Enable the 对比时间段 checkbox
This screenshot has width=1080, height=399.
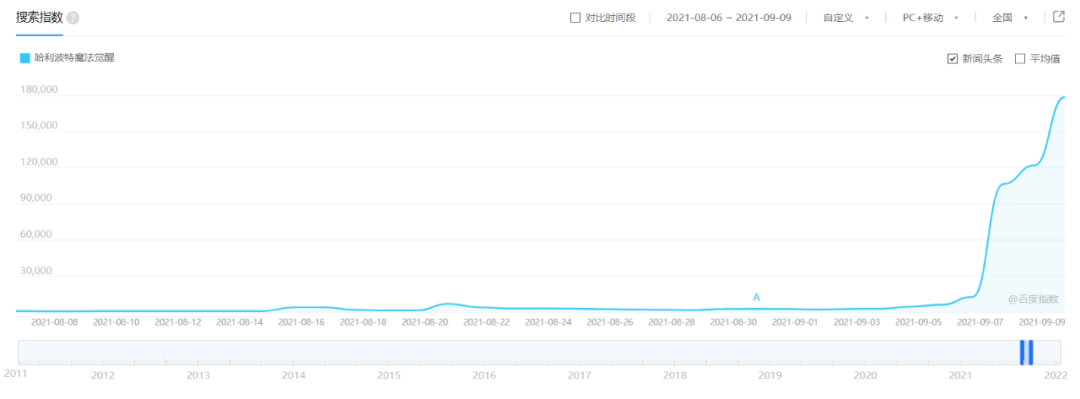[575, 18]
